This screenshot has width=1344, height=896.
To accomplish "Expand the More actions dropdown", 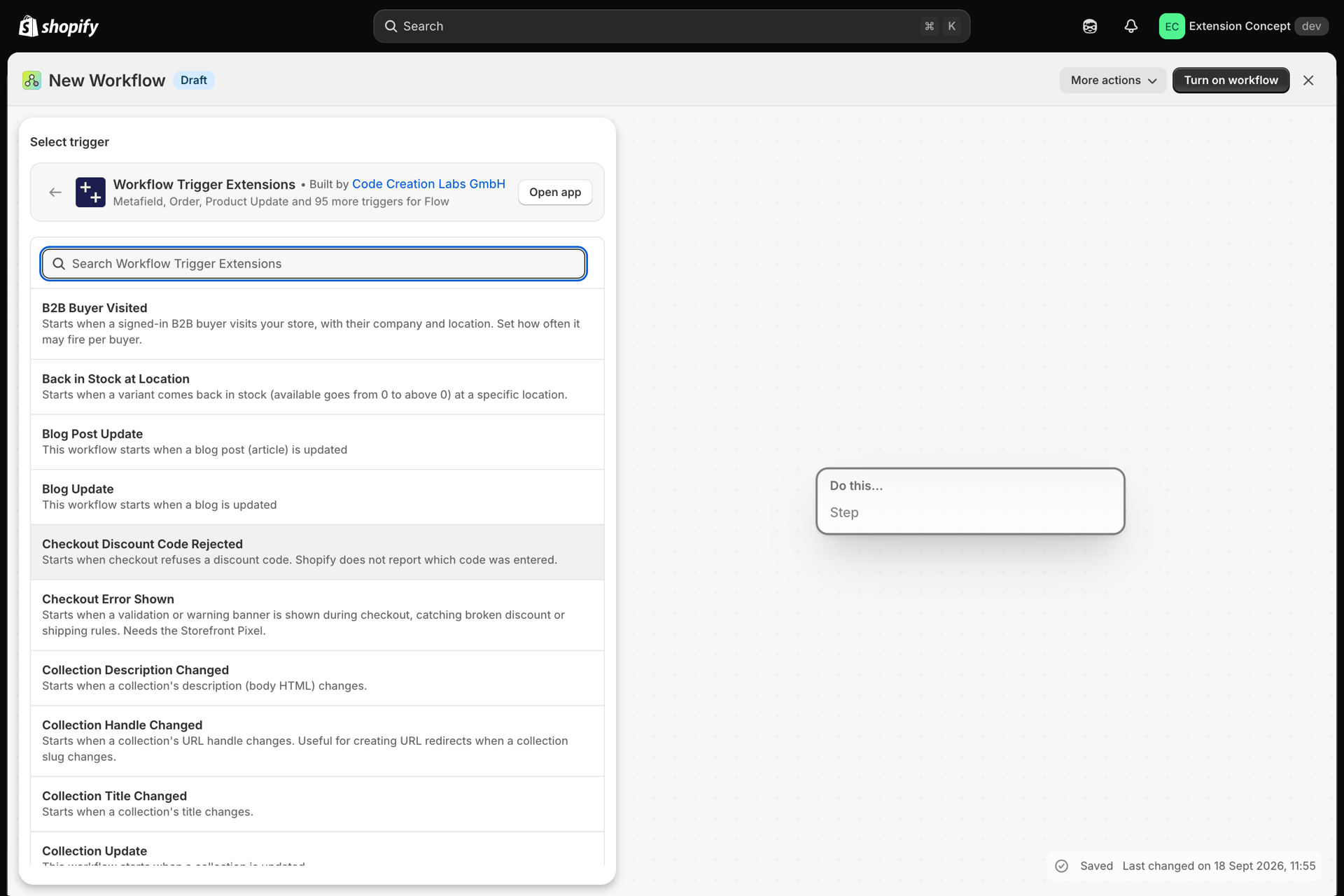I will [x=1113, y=80].
